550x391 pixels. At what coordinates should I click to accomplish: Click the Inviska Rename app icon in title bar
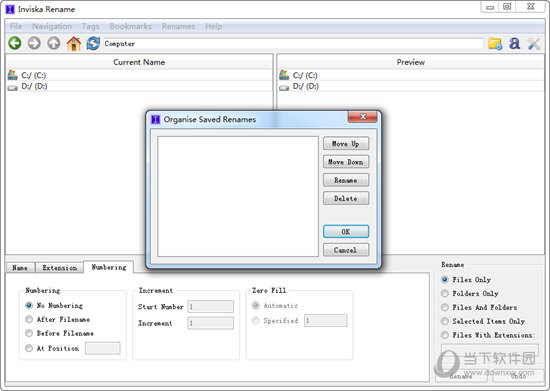click(10, 9)
